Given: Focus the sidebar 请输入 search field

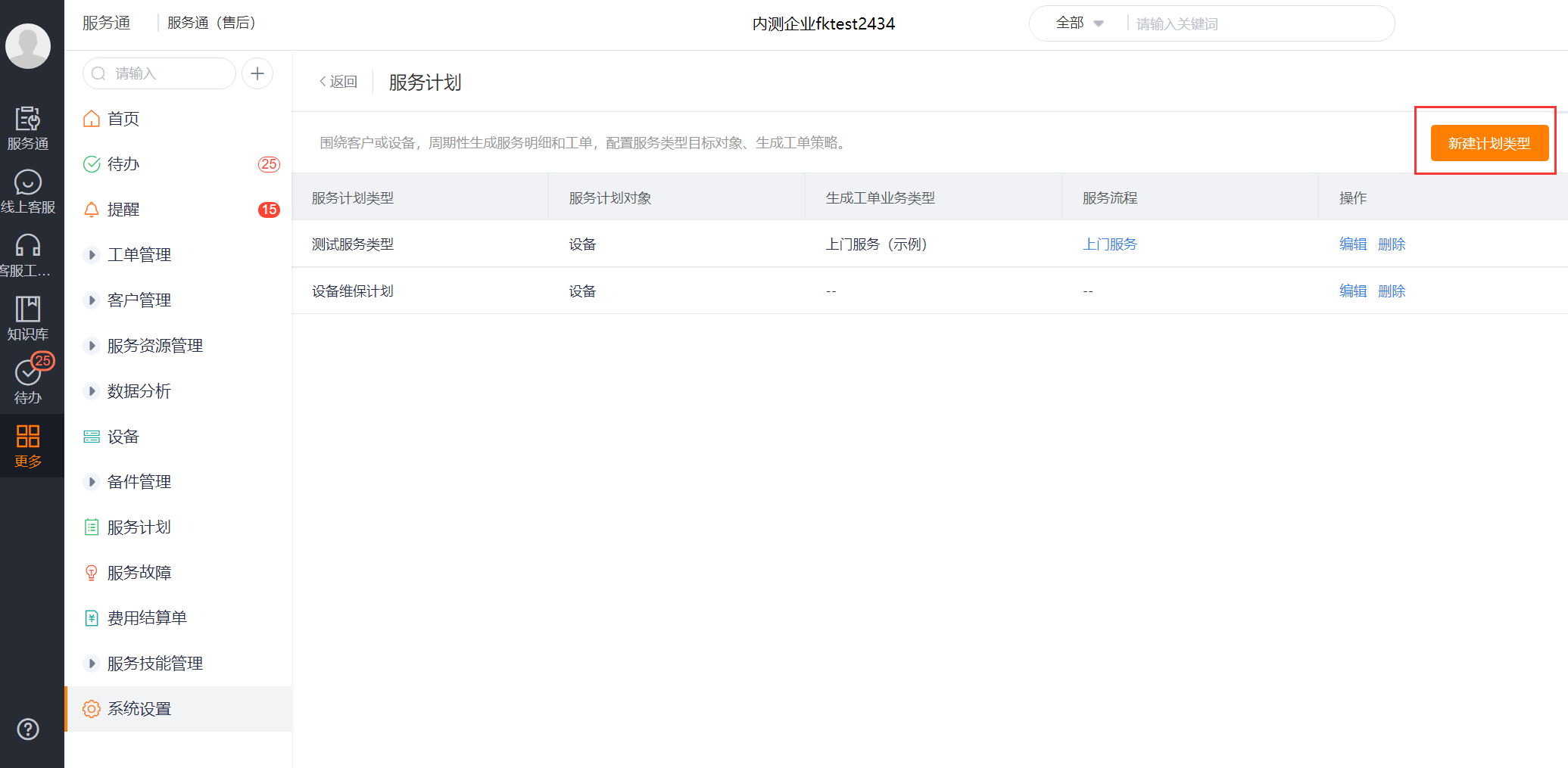Looking at the screenshot, I should click(159, 73).
